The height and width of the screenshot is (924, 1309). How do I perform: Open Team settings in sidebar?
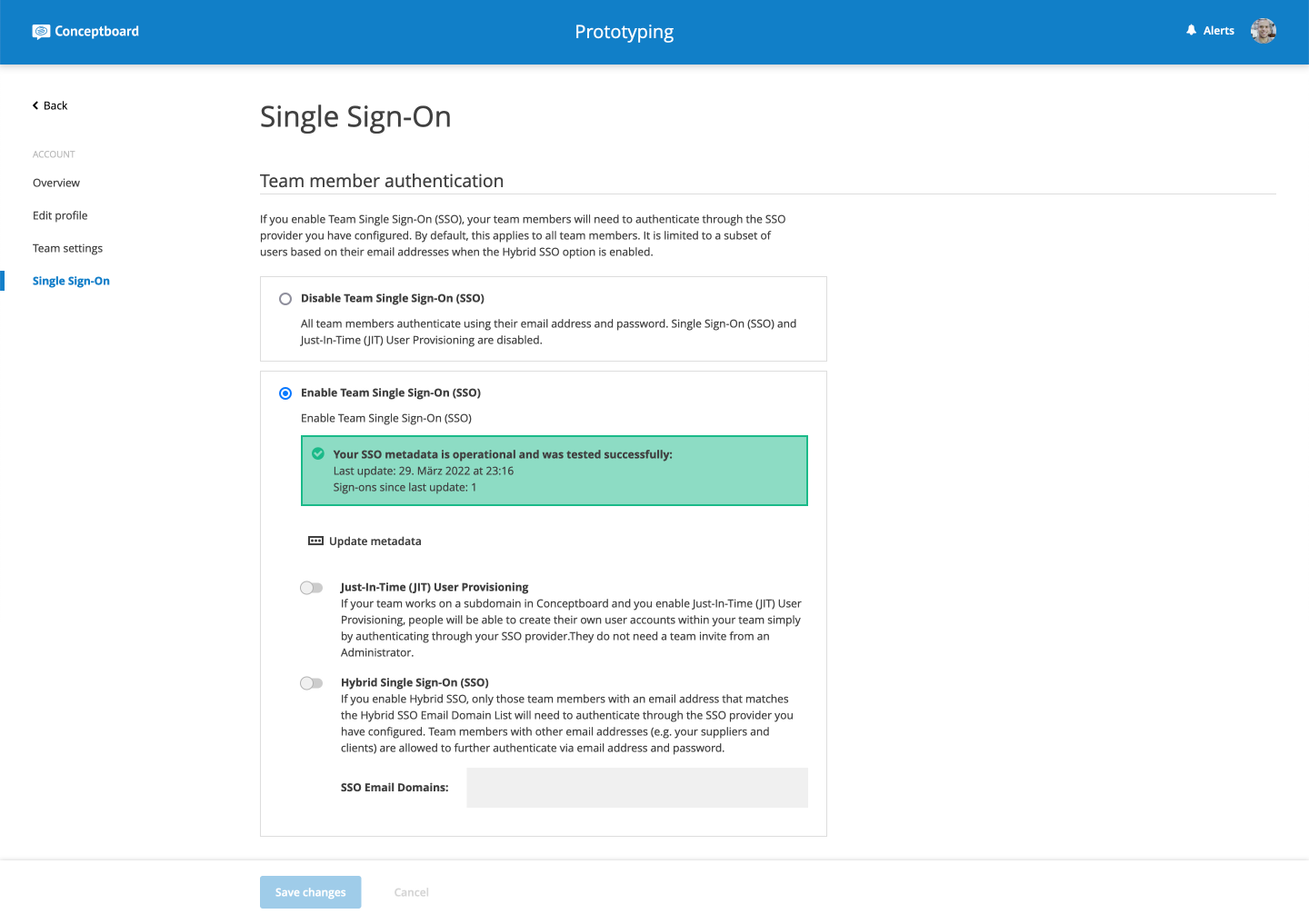[x=67, y=248]
